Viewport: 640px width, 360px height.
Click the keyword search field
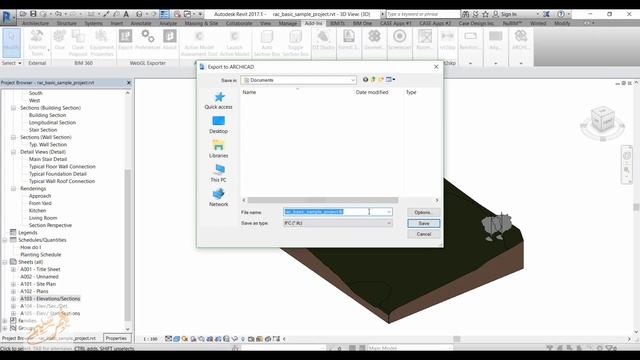423,14
